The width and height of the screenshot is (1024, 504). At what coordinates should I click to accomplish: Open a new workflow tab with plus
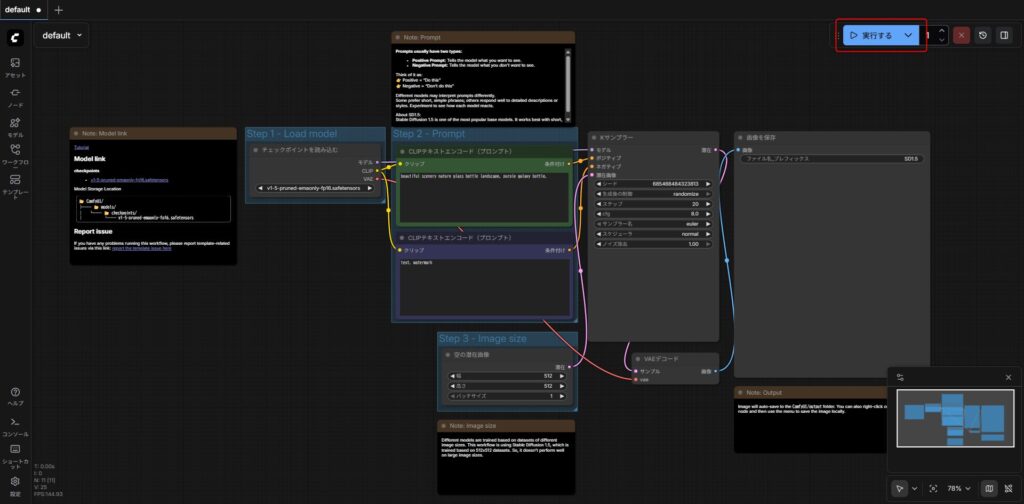[58, 9]
